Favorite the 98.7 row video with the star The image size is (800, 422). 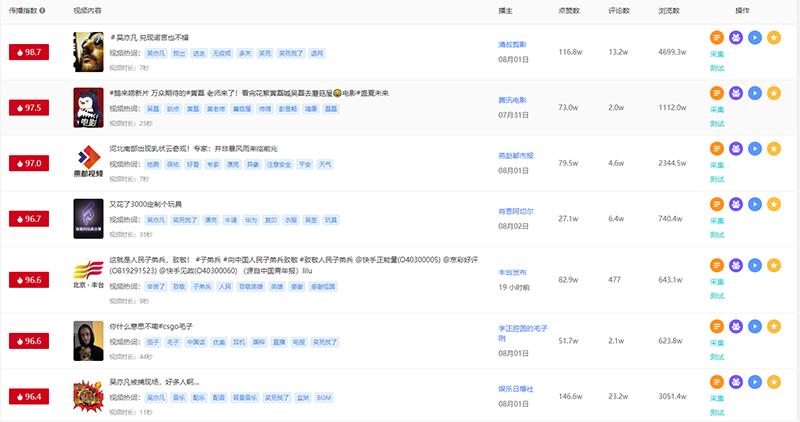click(x=774, y=37)
